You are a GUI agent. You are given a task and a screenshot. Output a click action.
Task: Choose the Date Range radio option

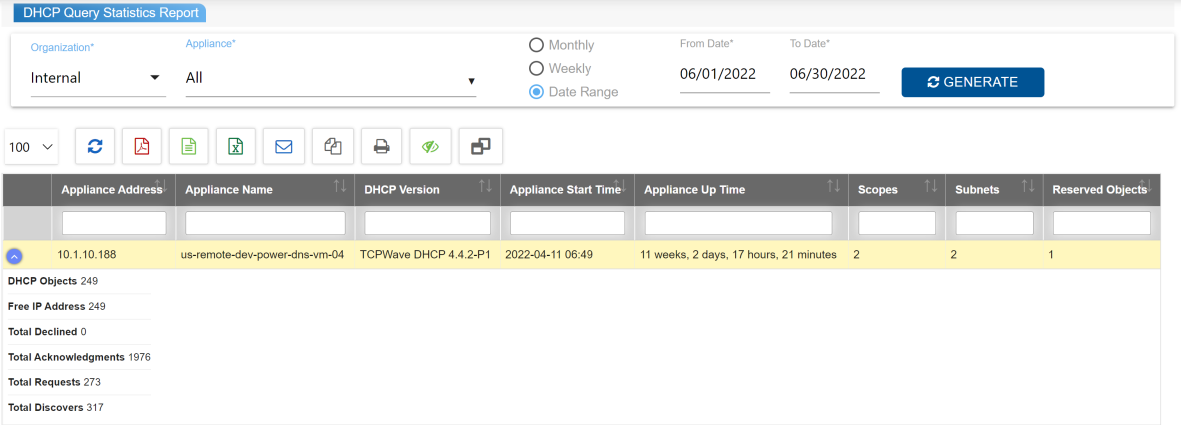pos(536,92)
